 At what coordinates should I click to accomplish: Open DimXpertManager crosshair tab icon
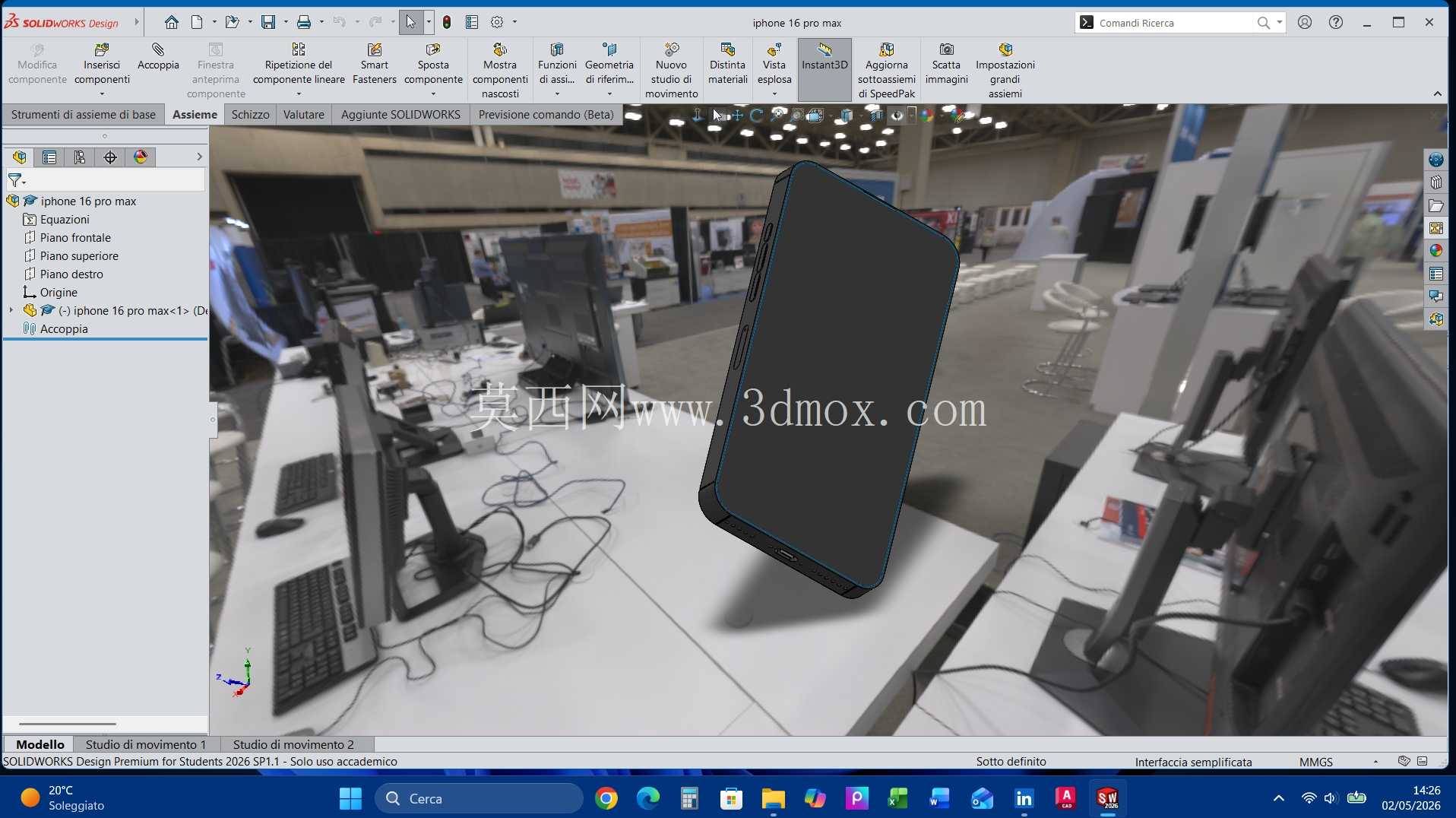(x=110, y=157)
